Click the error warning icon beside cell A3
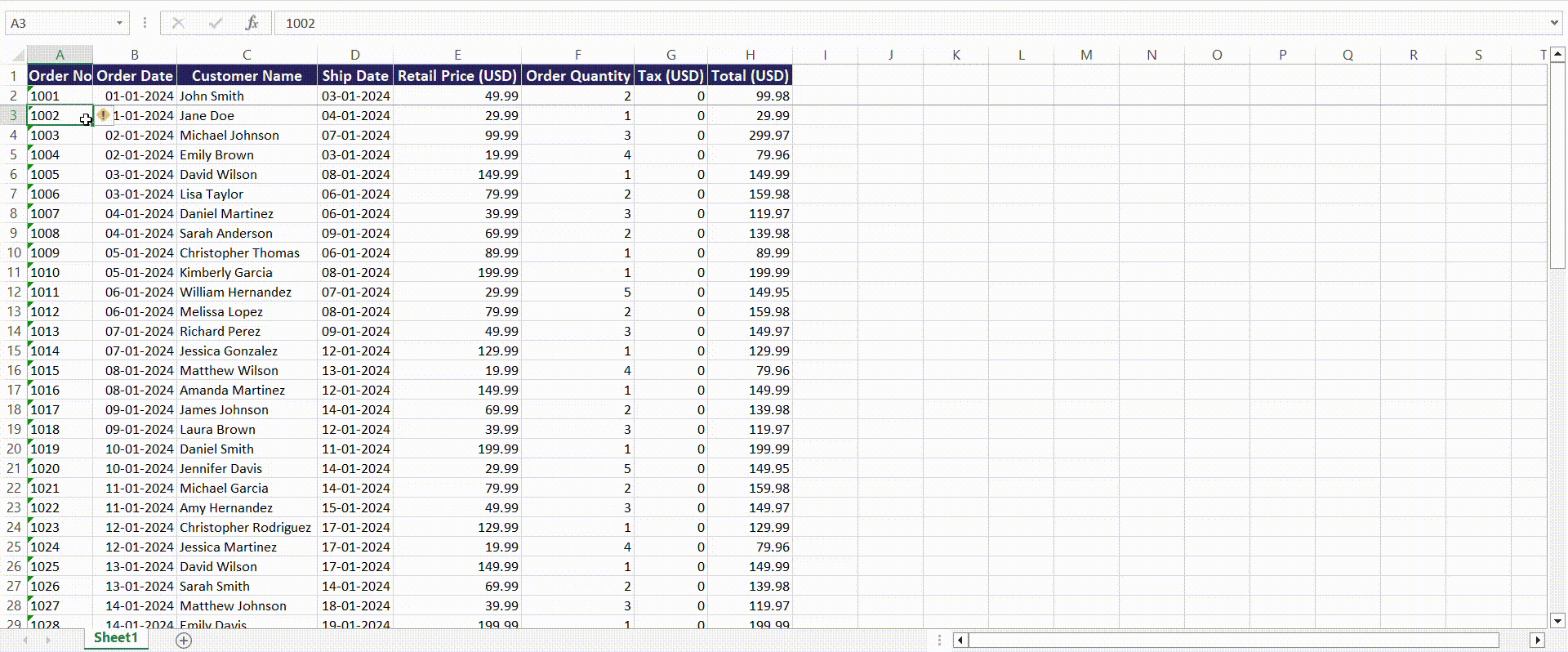1568x652 pixels. pyautogui.click(x=104, y=115)
